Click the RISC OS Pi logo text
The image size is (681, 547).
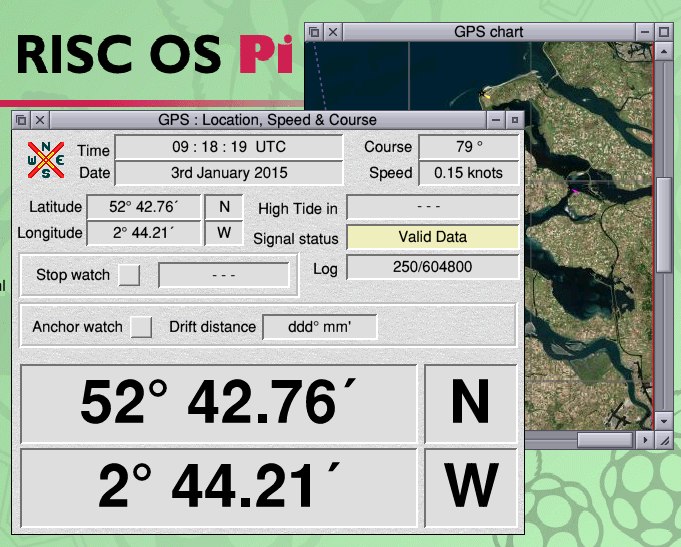coord(155,55)
